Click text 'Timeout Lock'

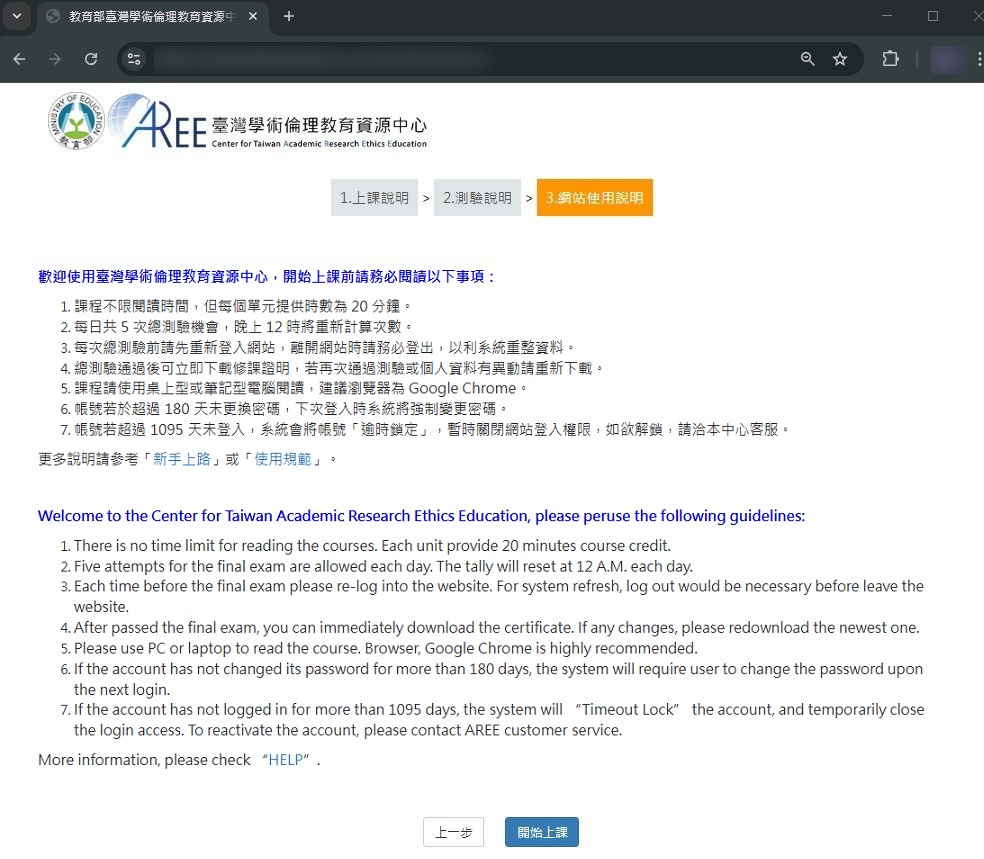pos(628,710)
